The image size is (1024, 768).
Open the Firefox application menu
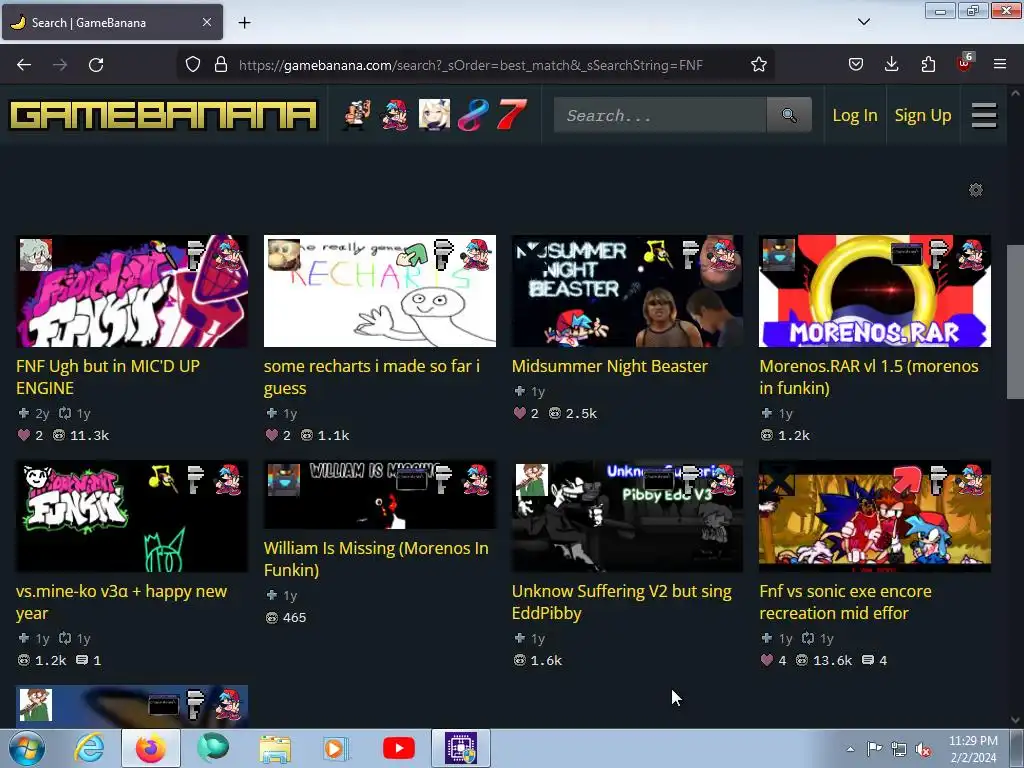pyautogui.click(x=1000, y=64)
